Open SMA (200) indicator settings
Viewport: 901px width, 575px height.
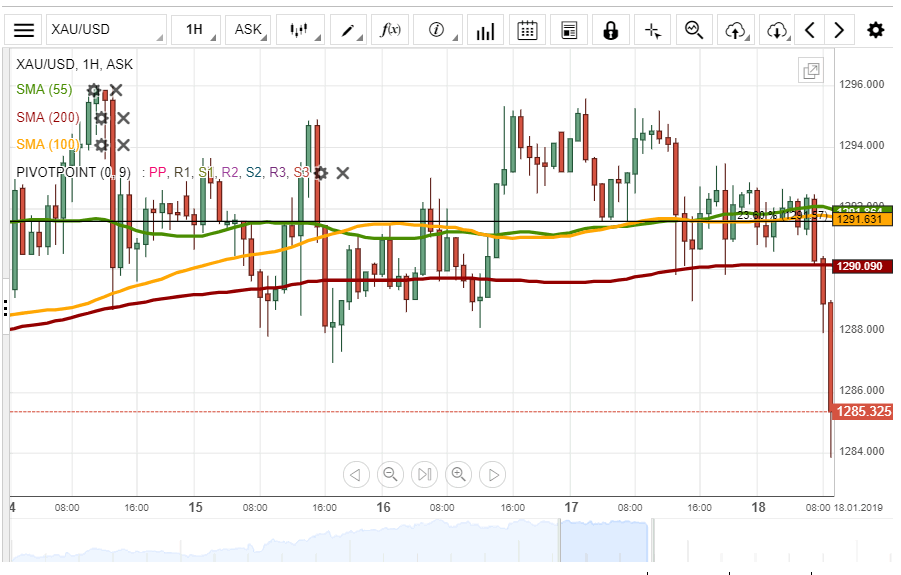pos(101,118)
